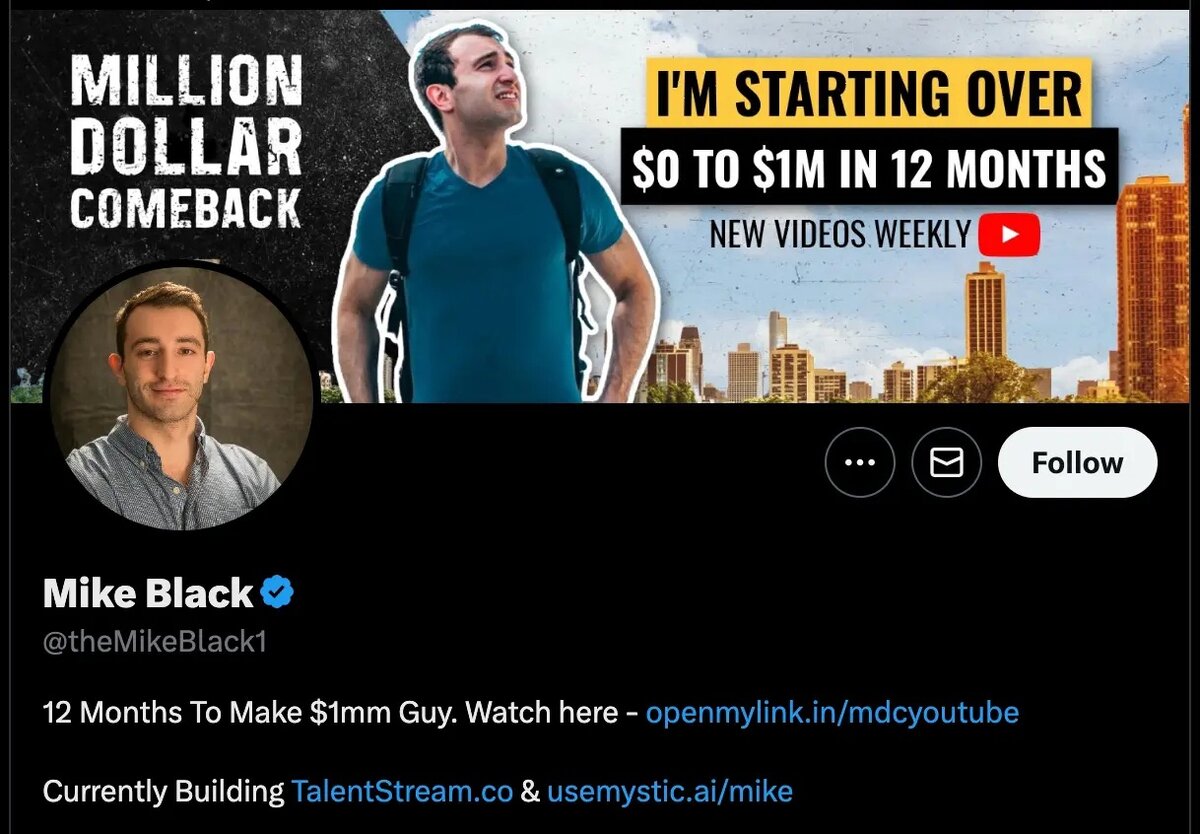
Task: Click the red YouTube play icon in banner
Action: [x=1009, y=235]
